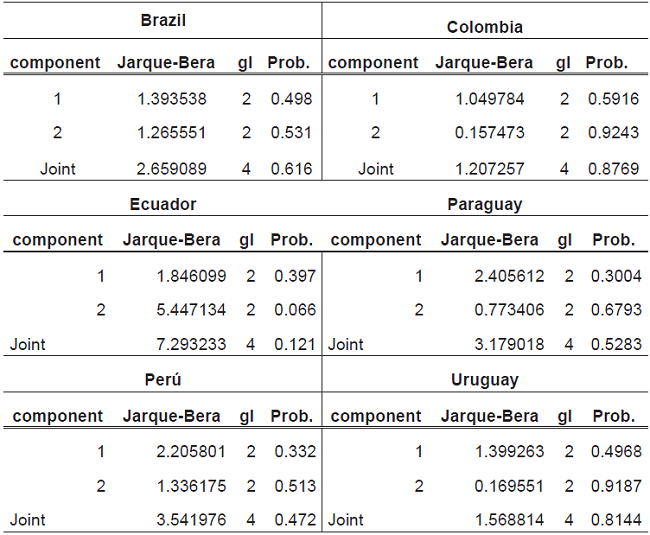The image size is (650, 535).
Task: Click Brazil's probability value 0.498
Action: (x=290, y=99)
